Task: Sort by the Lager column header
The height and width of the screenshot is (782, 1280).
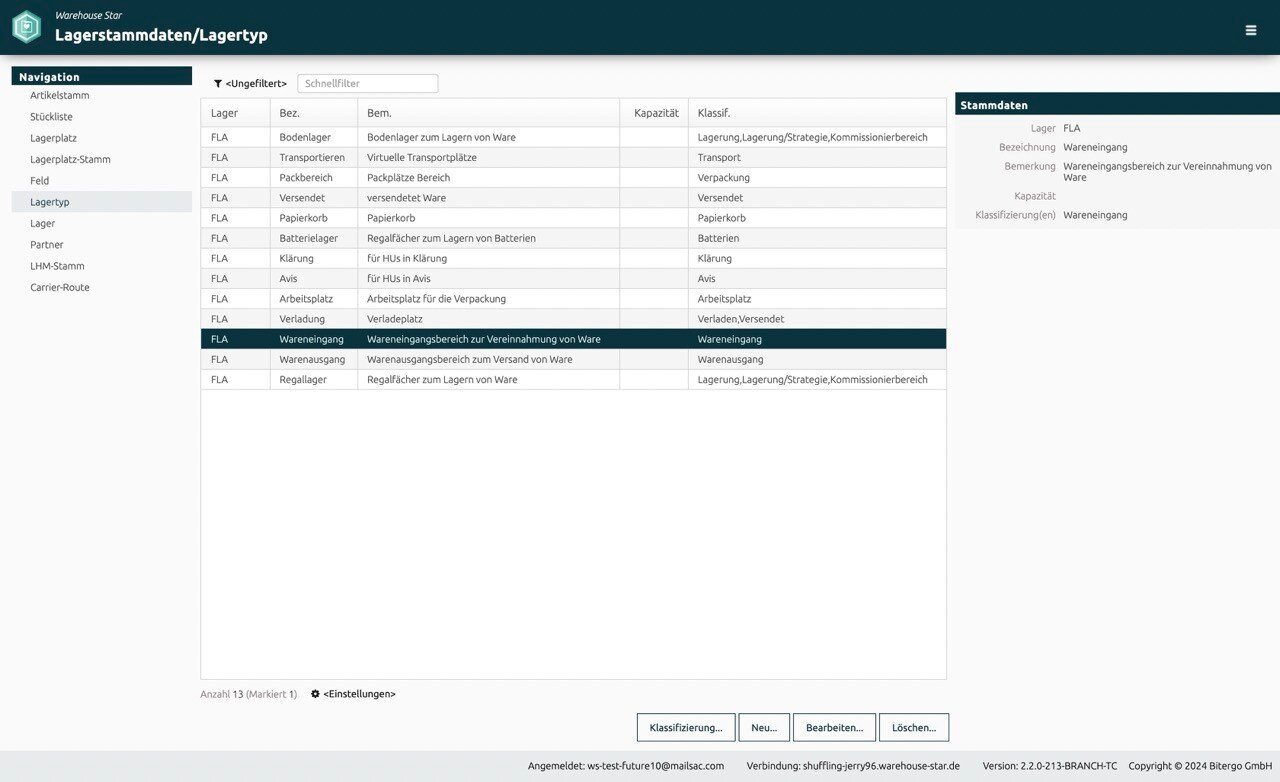Action: (235, 113)
